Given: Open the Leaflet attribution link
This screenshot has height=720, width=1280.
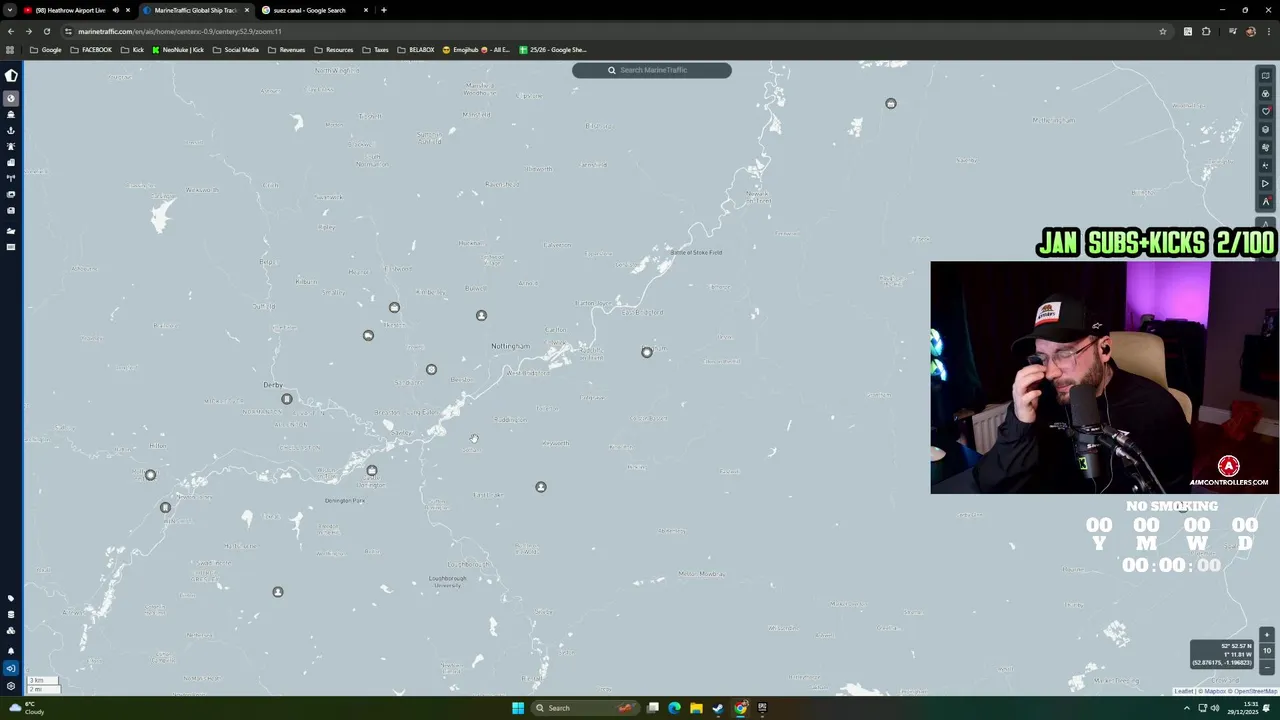Looking at the screenshot, I should (x=1184, y=691).
